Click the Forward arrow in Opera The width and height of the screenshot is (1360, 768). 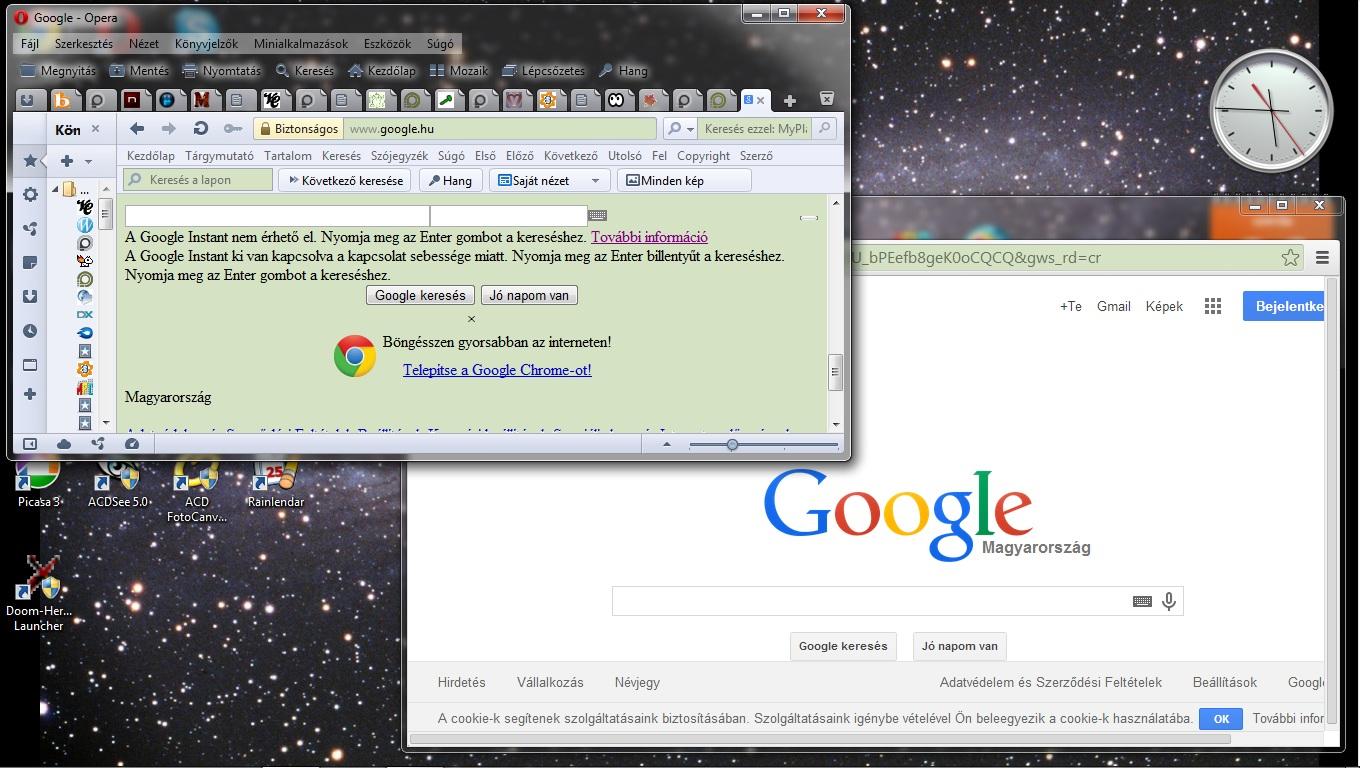[x=168, y=128]
